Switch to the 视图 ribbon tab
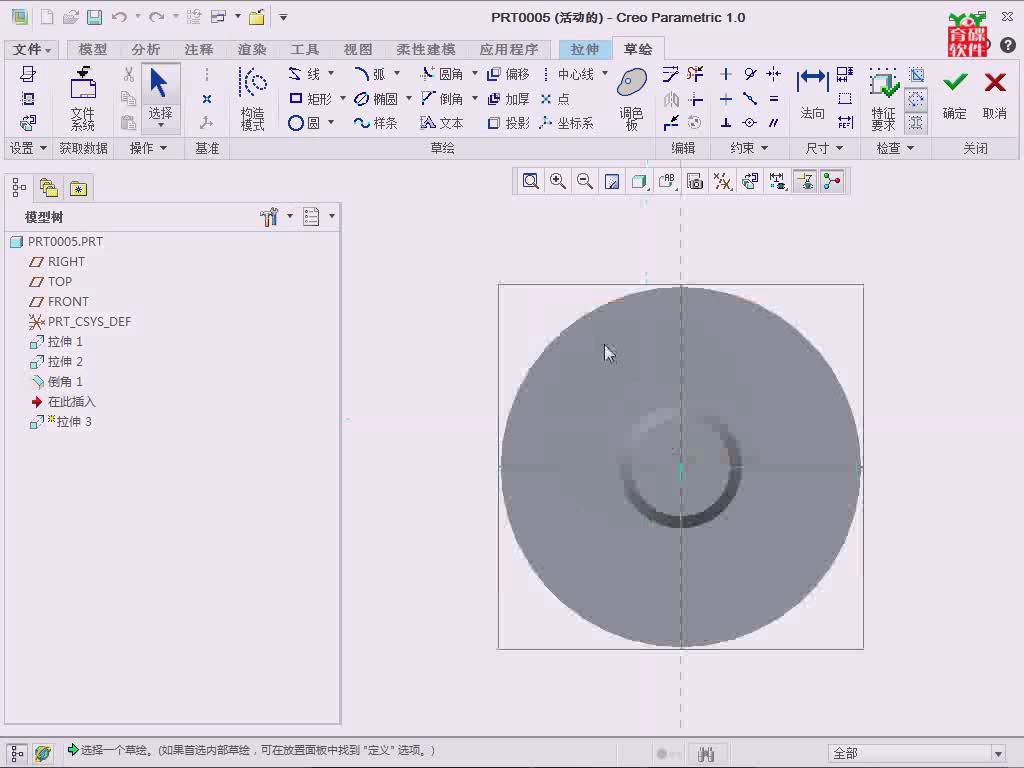 tap(357, 50)
